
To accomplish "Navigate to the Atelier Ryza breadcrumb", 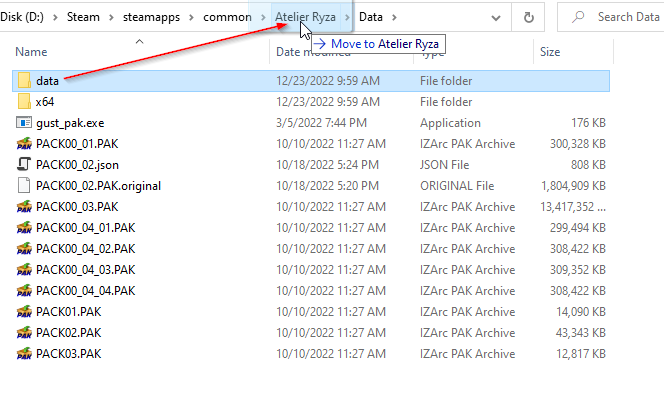I will [305, 17].
